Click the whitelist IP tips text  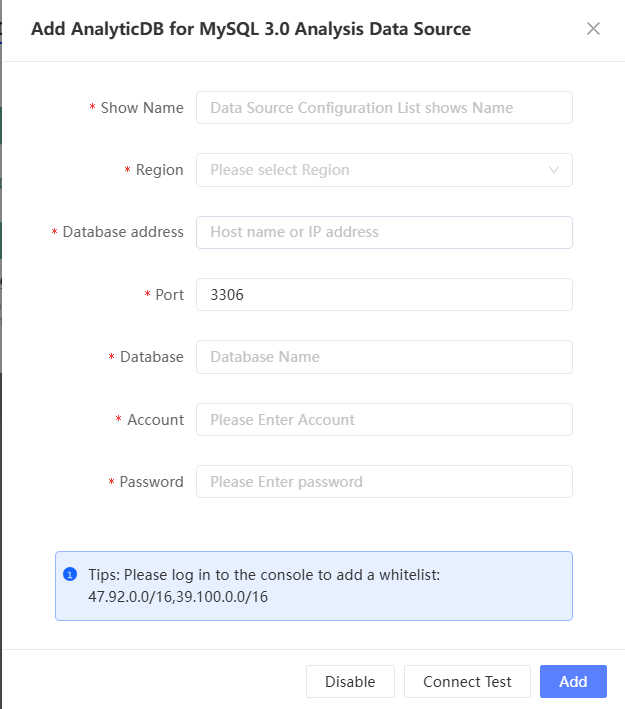(264, 586)
